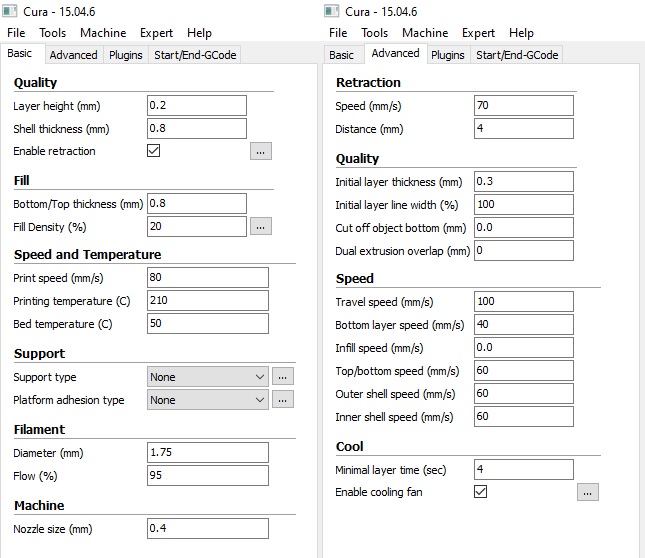Image resolution: width=645 pixels, height=558 pixels.
Task: Open Machine menu in left Cura window
Action: coord(103,33)
